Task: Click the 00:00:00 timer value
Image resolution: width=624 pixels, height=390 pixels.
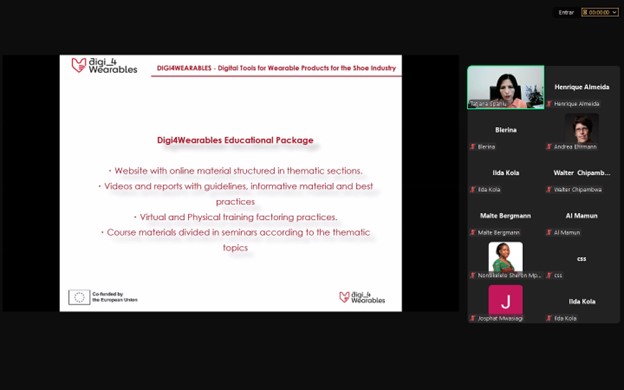Action: pyautogui.click(x=599, y=12)
